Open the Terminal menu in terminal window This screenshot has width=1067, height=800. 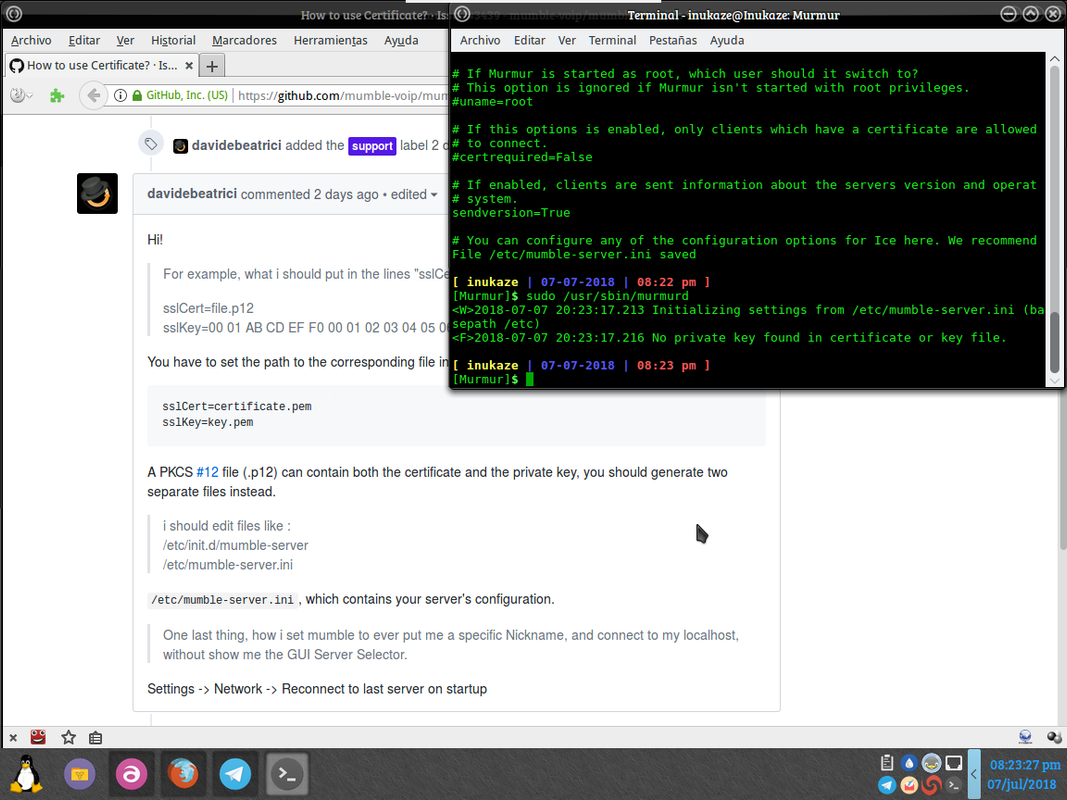point(612,40)
